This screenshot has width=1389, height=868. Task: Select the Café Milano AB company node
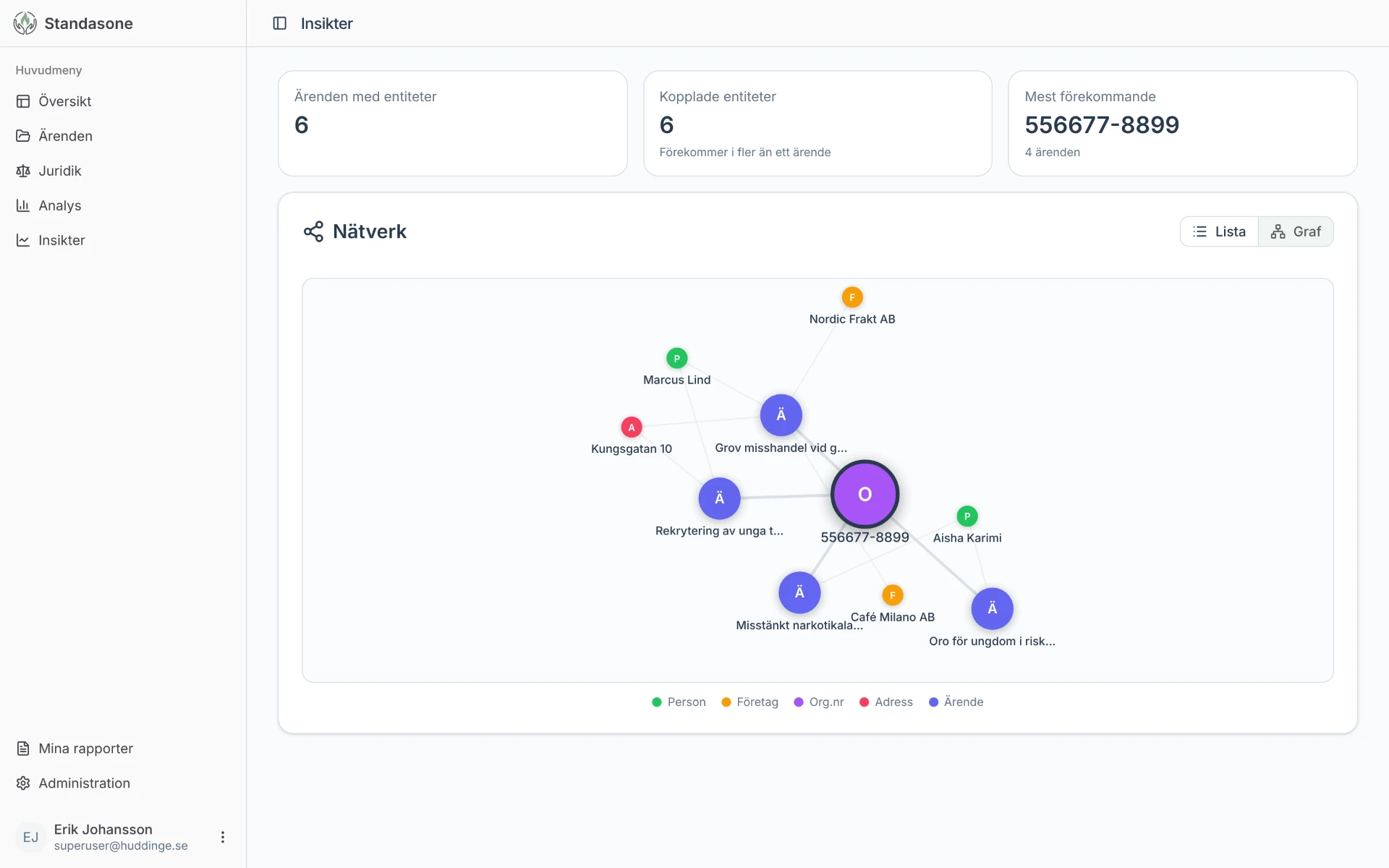893,595
